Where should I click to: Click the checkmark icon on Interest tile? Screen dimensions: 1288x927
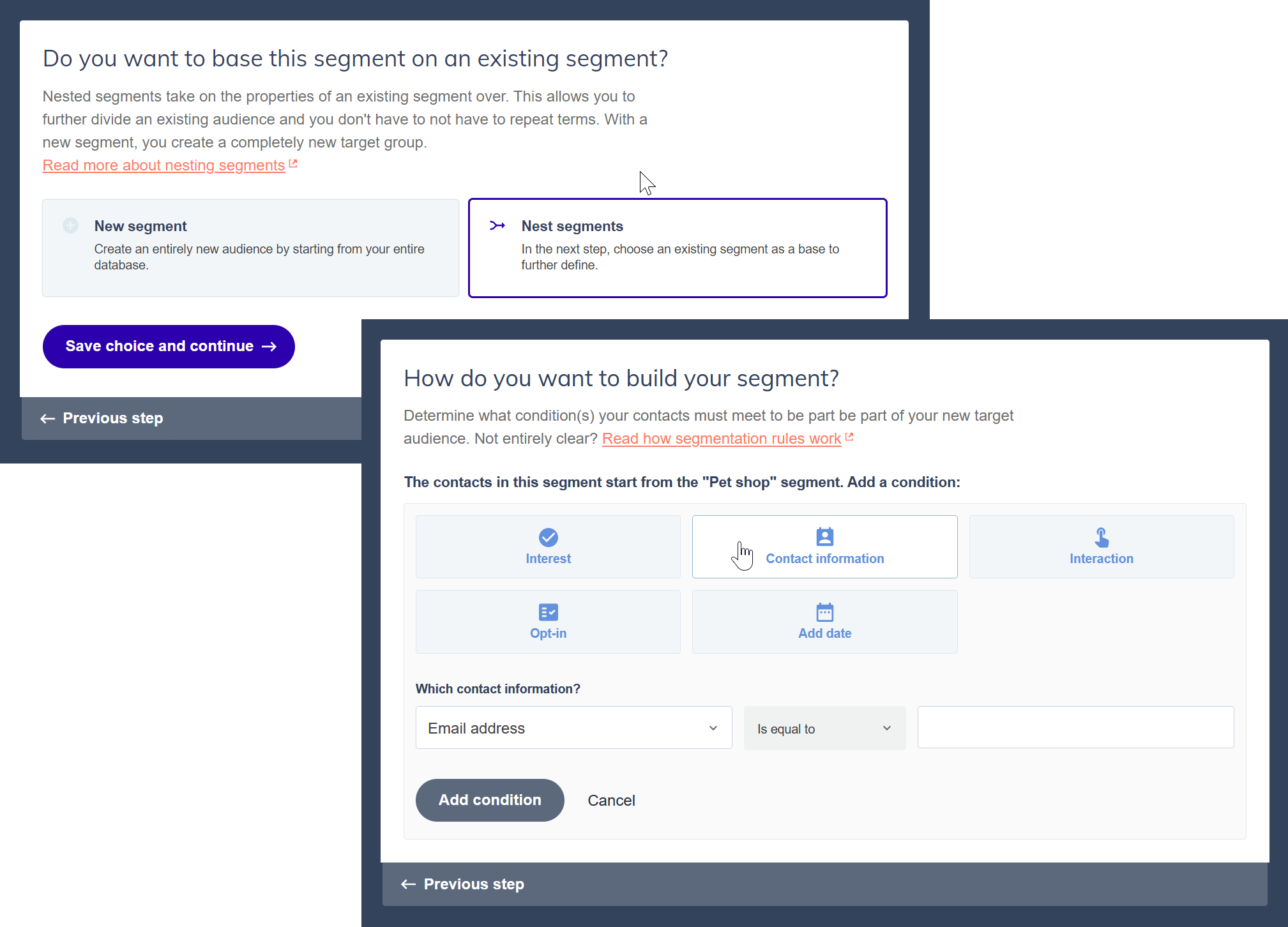[x=548, y=537]
